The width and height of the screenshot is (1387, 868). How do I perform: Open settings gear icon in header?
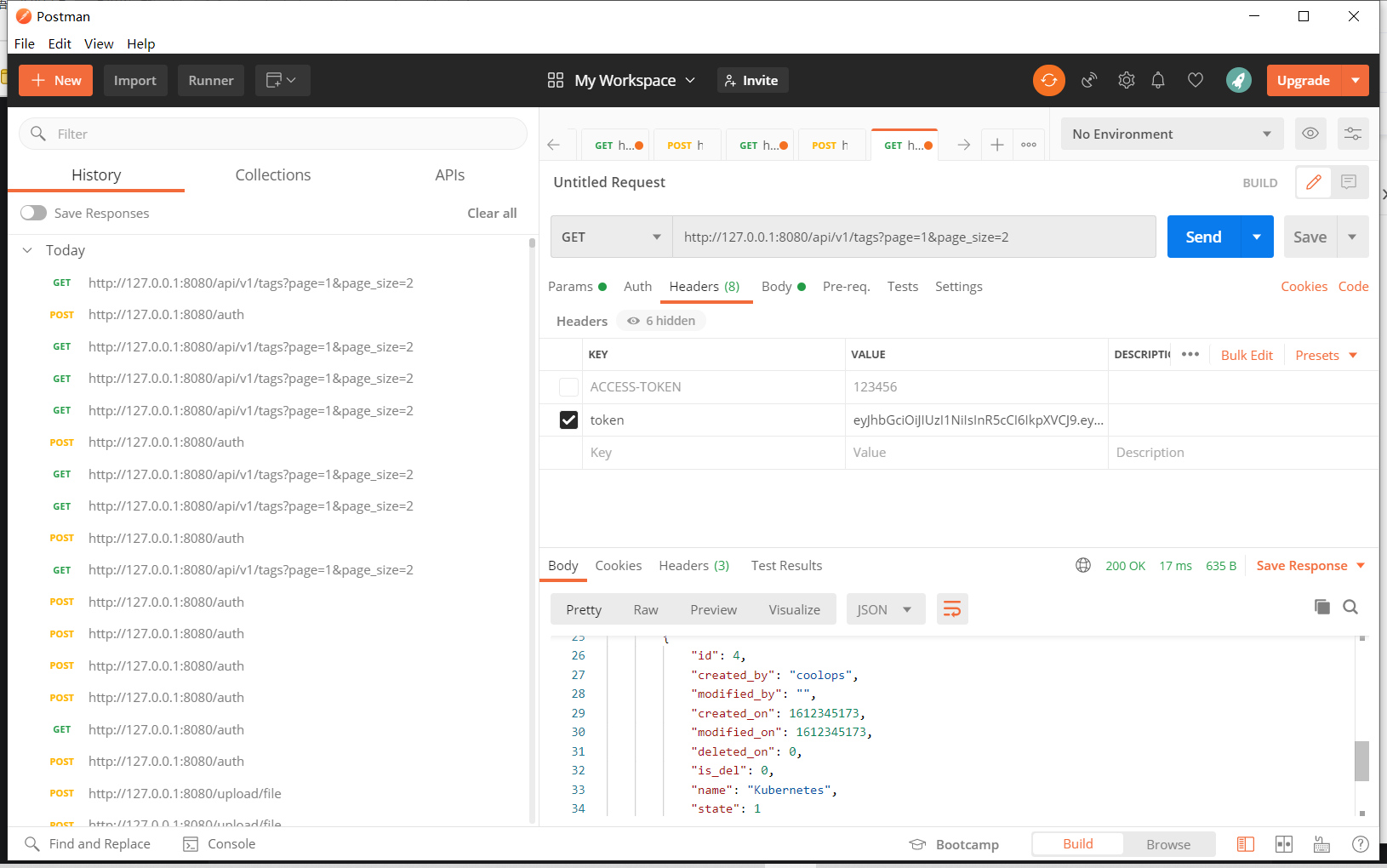coord(1127,80)
